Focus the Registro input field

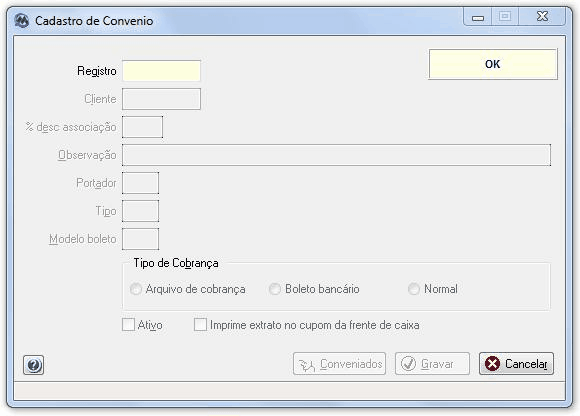161,71
